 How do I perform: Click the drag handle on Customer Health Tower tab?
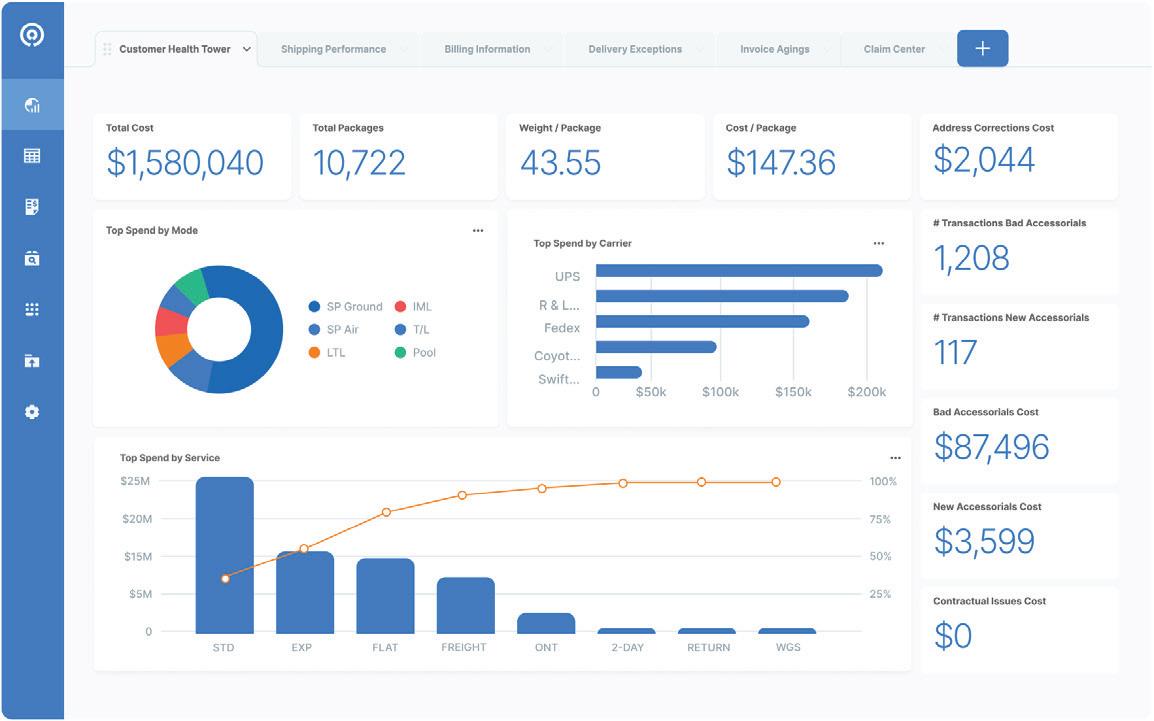pyautogui.click(x=107, y=49)
